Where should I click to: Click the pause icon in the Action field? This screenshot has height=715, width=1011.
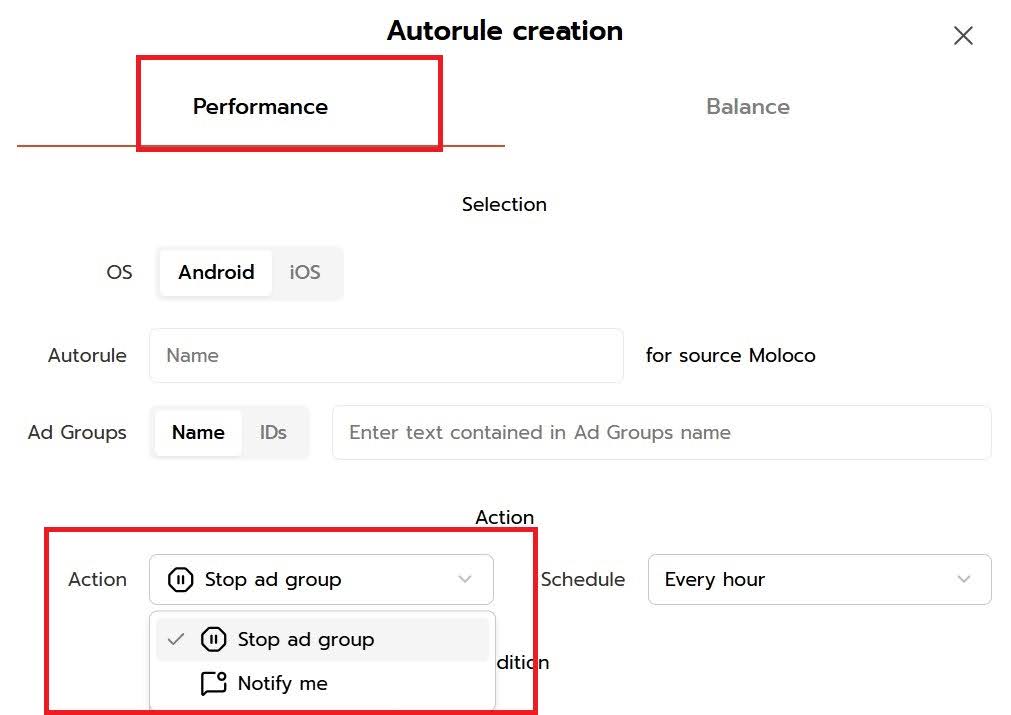point(181,580)
